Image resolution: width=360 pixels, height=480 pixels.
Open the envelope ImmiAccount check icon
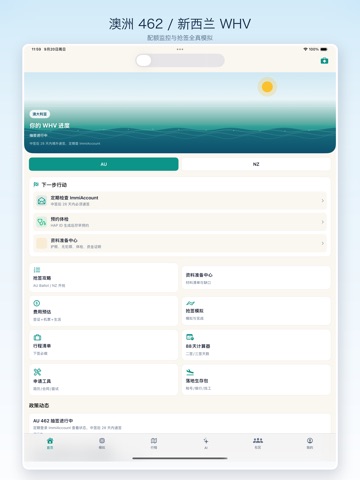tap(42, 201)
